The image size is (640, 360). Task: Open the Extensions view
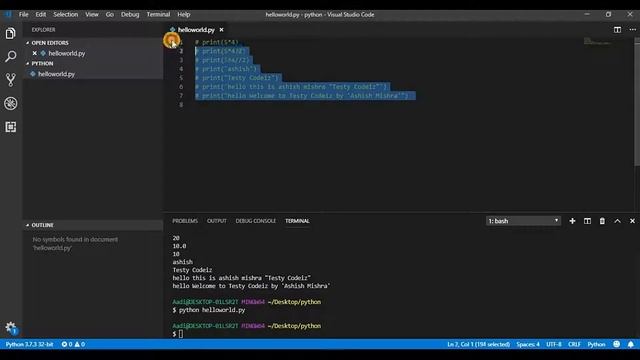pos(11,127)
